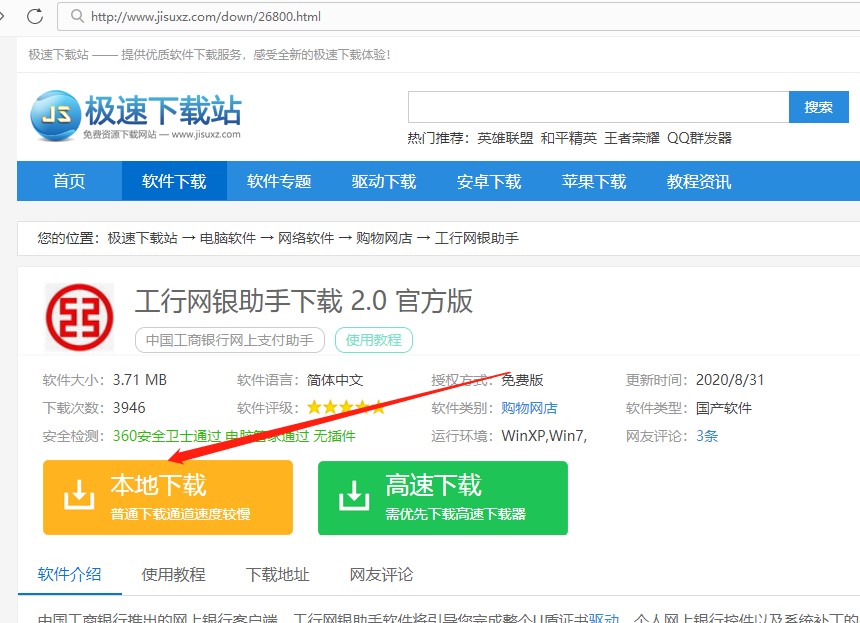Click the browser reload icon
This screenshot has width=860, height=623.
coord(35,16)
